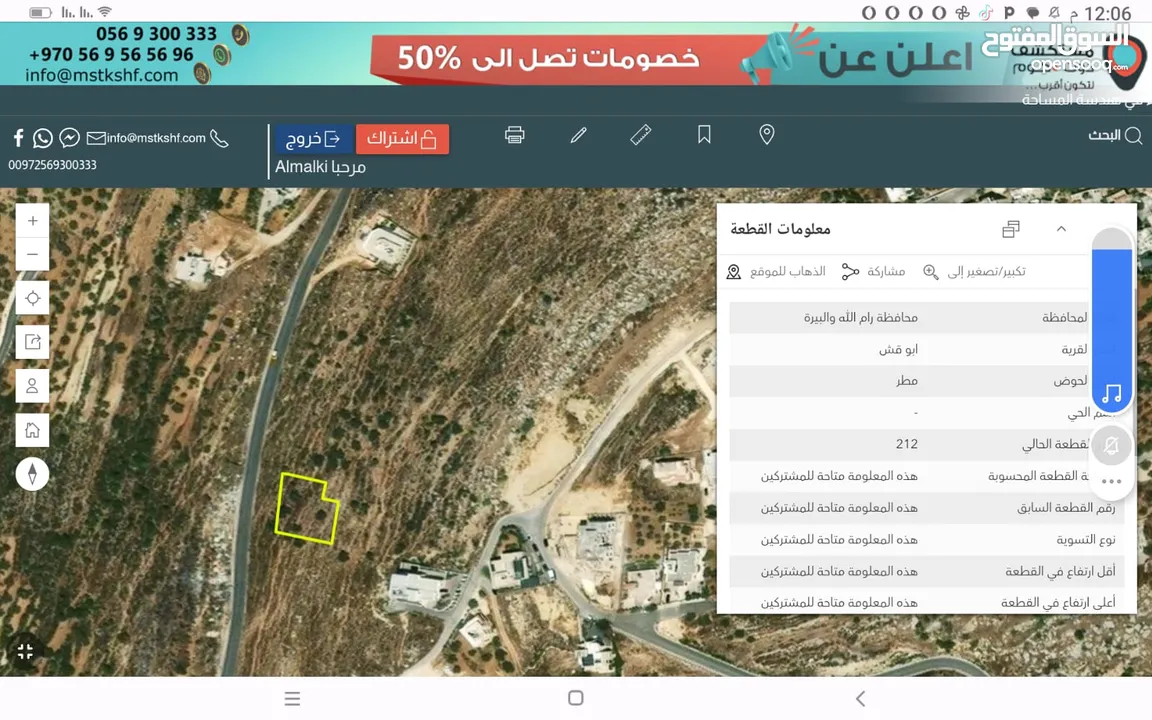This screenshot has height=720, width=1152.
Task: Open the ellipsis more-options menu
Action: (x=1111, y=481)
